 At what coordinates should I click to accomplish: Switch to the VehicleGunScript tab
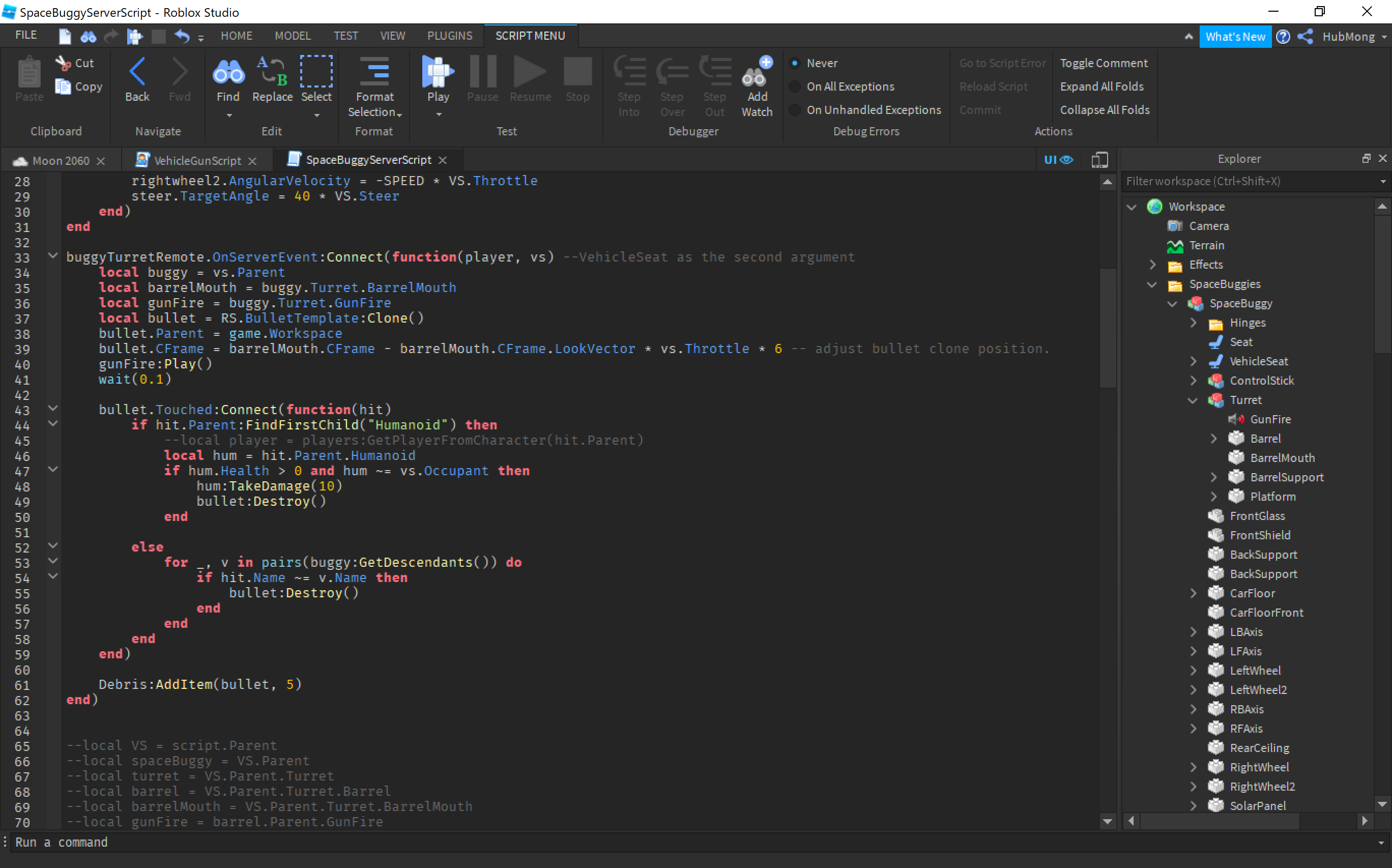[x=197, y=161]
